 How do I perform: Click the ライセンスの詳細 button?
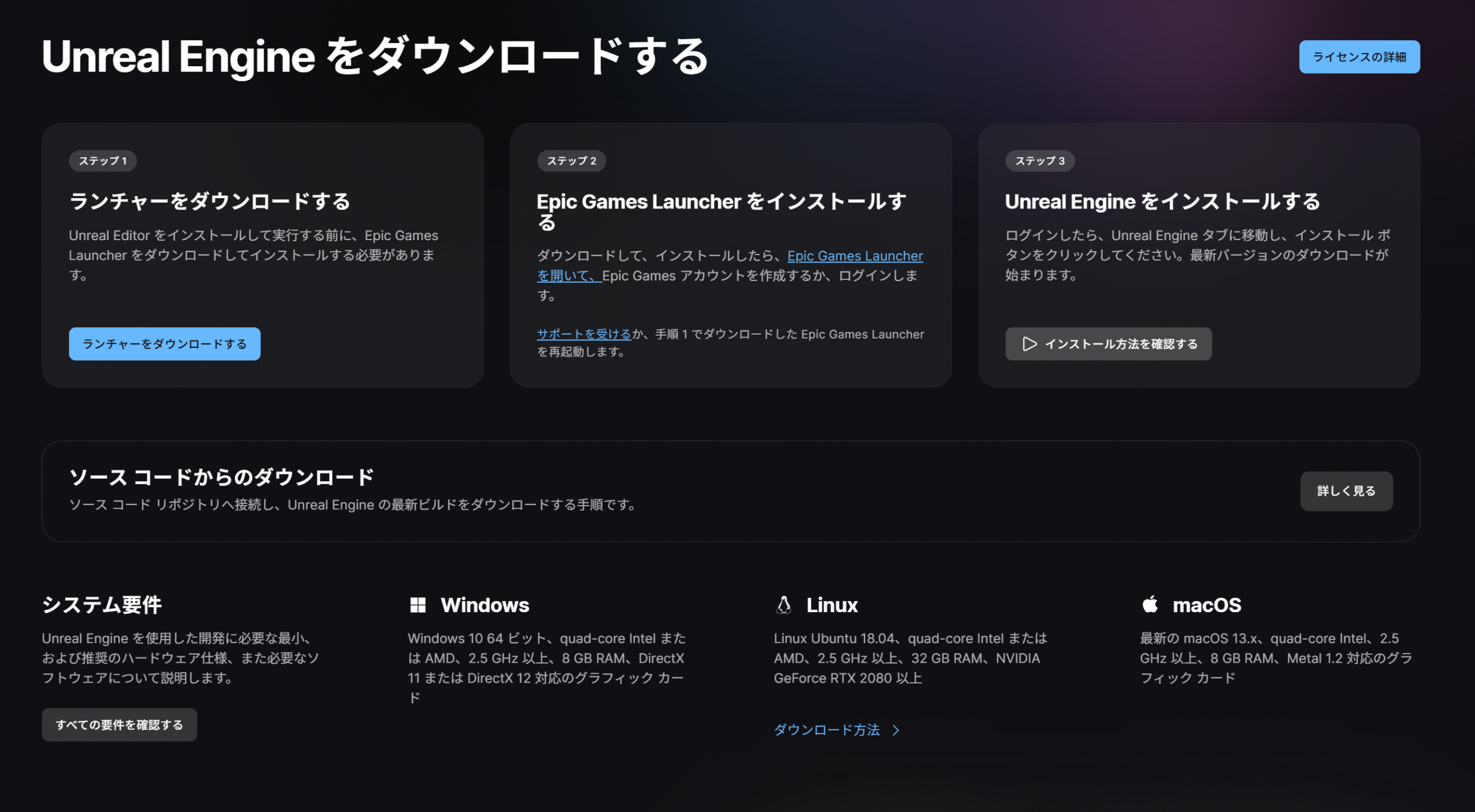pyautogui.click(x=1359, y=57)
